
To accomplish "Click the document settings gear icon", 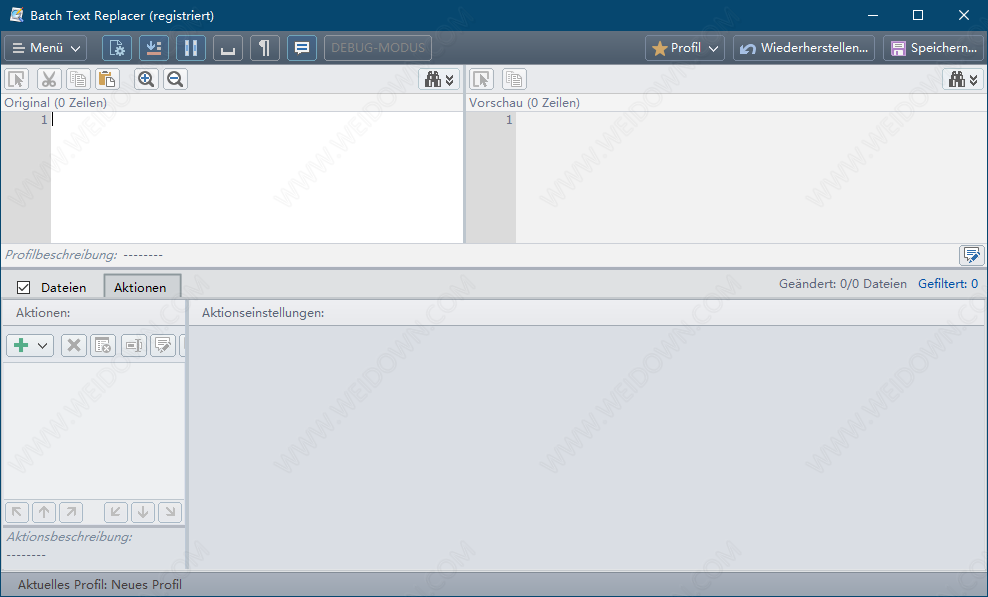I will point(117,48).
